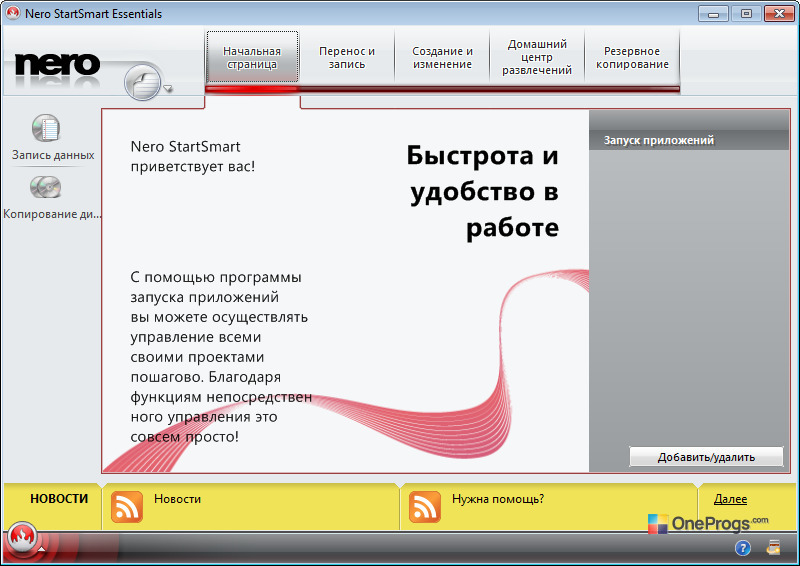
Task: Expand the small arrow beside document icon
Action: point(168,89)
